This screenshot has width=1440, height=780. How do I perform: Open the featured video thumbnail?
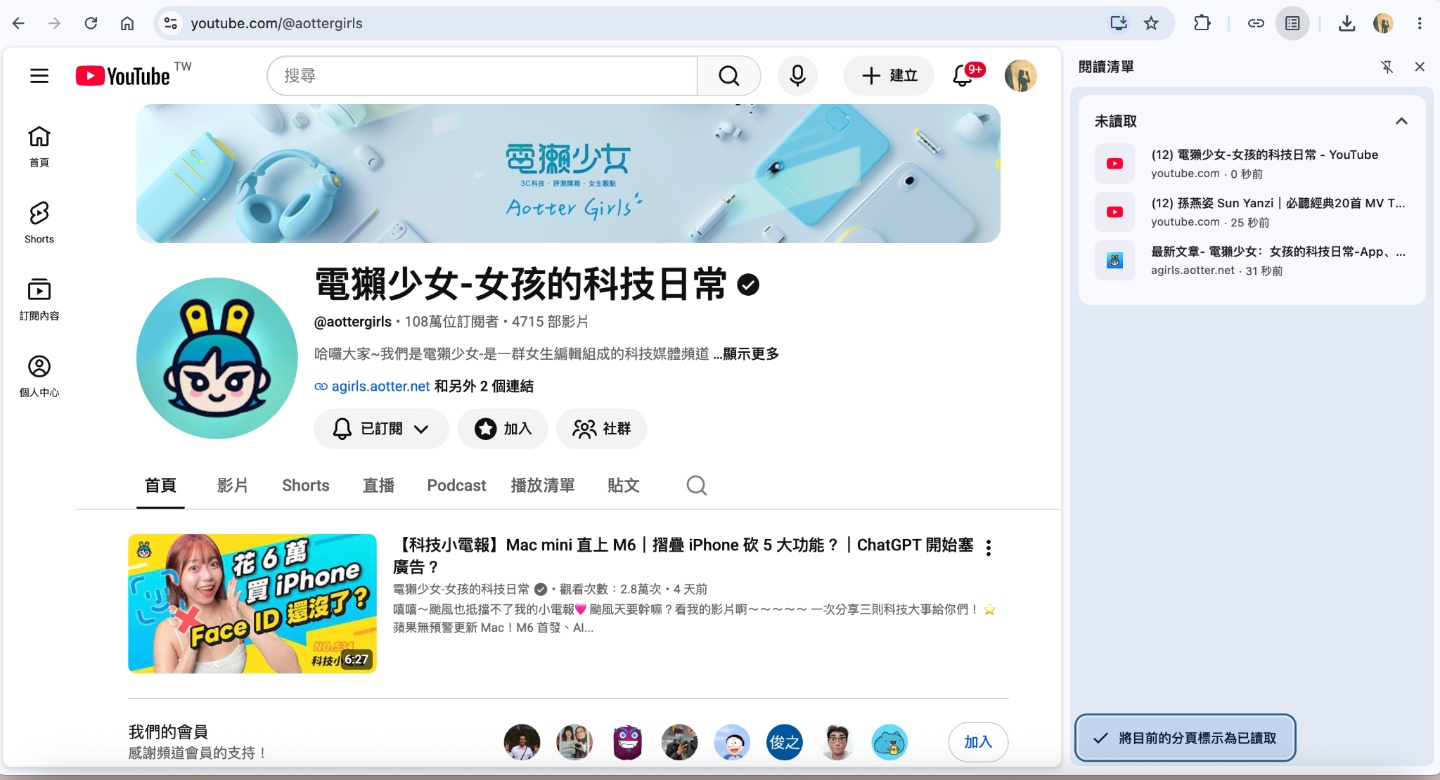[x=252, y=603]
